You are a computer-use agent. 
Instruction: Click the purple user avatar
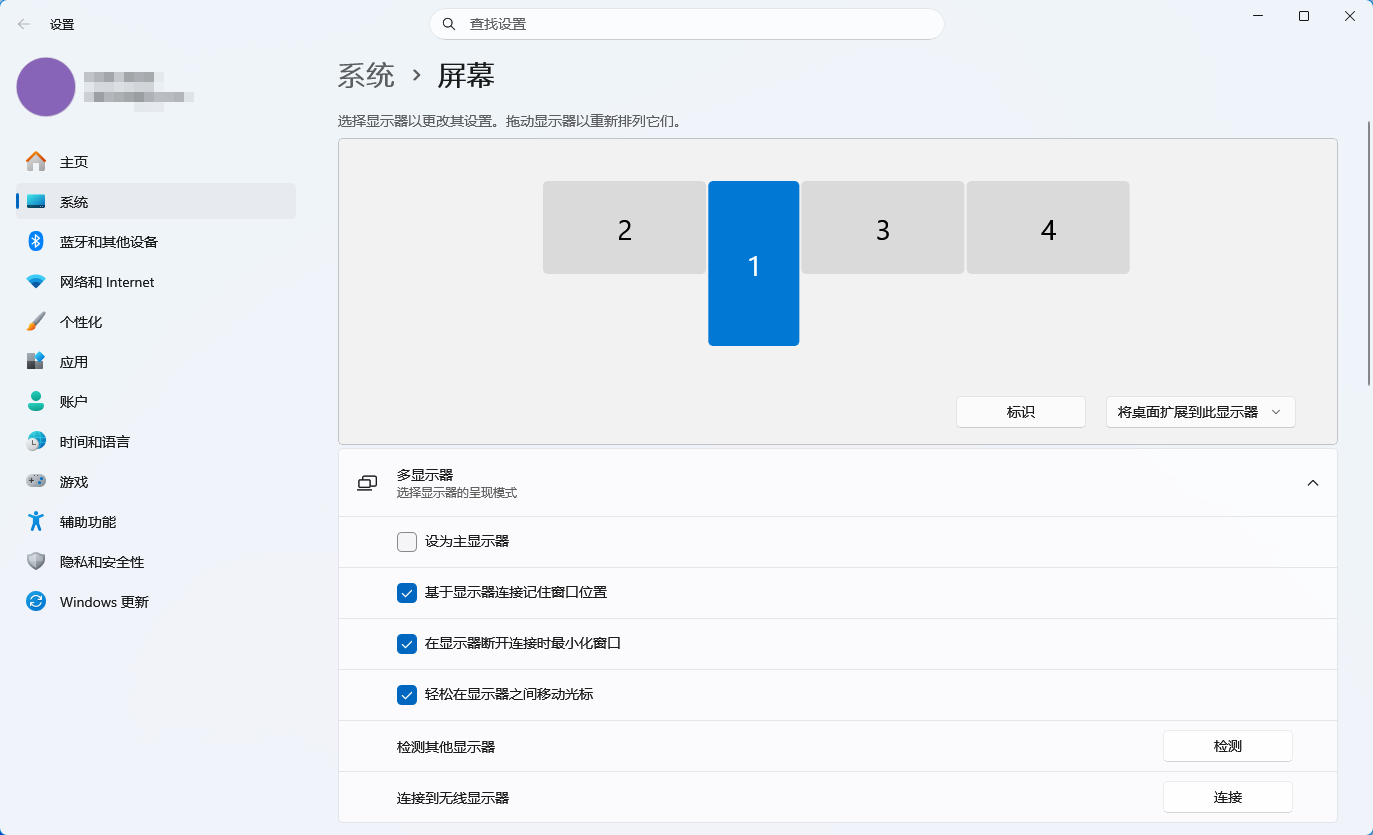(x=46, y=87)
